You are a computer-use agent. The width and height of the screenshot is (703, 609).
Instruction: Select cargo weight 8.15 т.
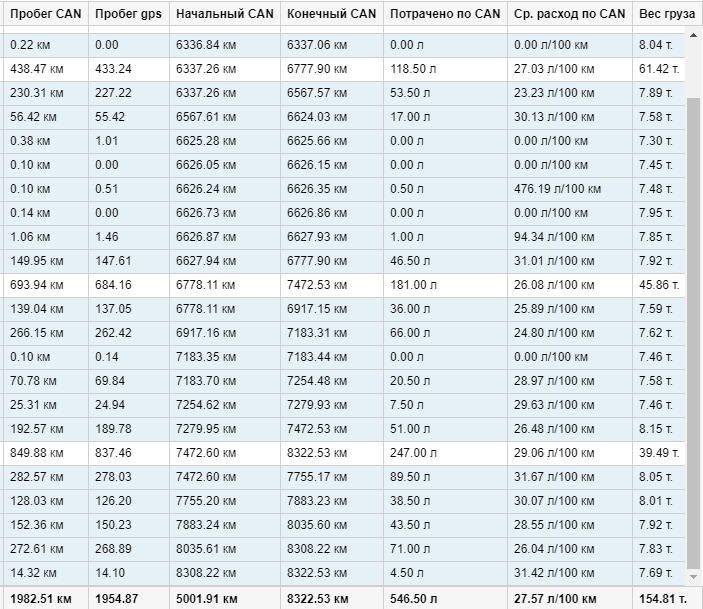pos(655,429)
